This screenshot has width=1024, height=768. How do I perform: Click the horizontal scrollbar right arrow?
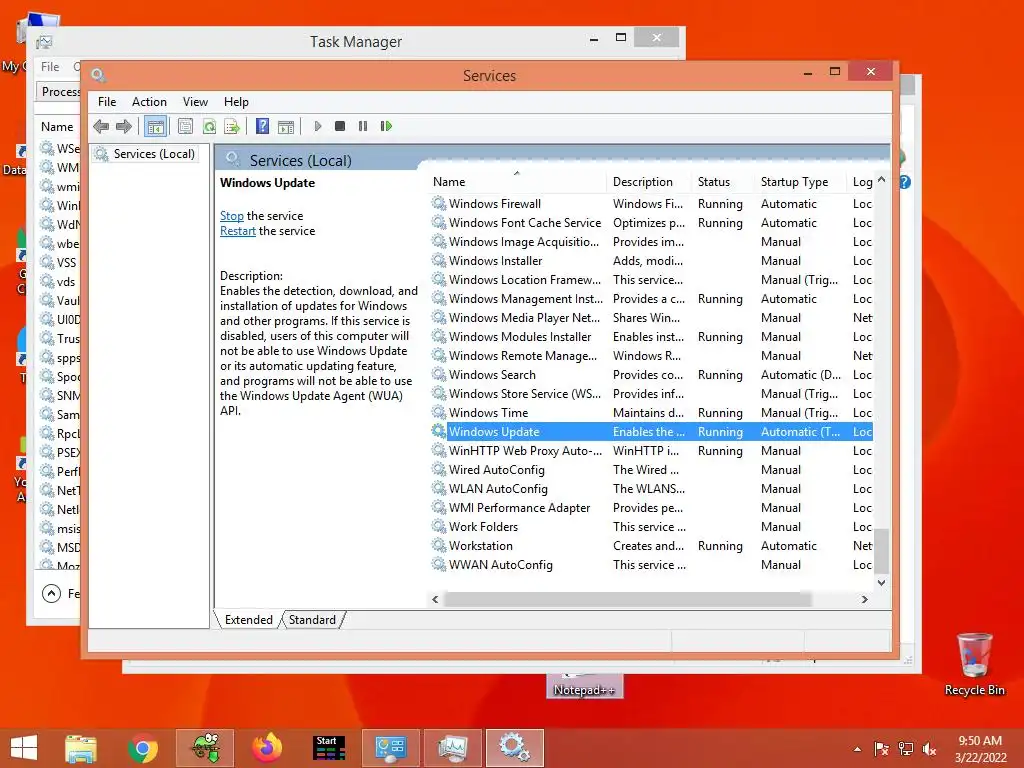pyautogui.click(x=865, y=599)
